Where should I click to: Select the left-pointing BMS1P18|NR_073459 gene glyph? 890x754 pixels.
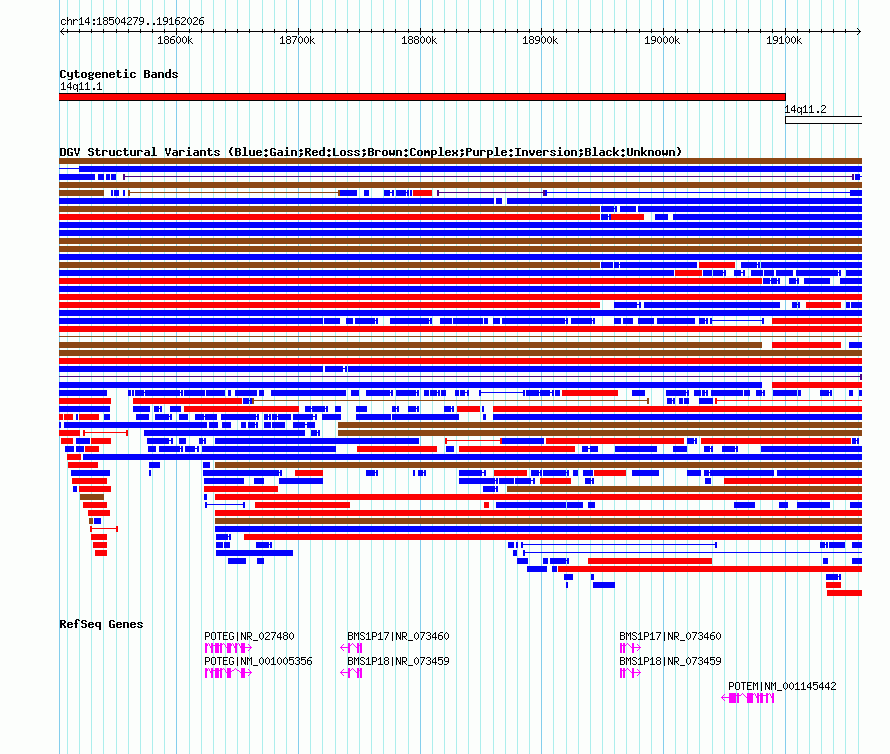351,673
